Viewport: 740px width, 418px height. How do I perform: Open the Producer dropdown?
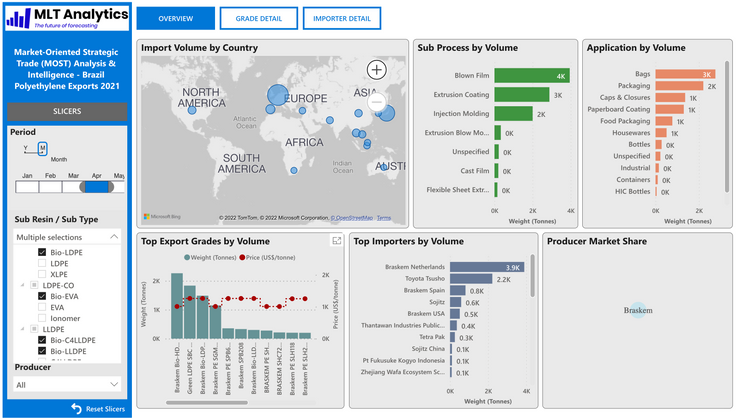click(x=66, y=384)
